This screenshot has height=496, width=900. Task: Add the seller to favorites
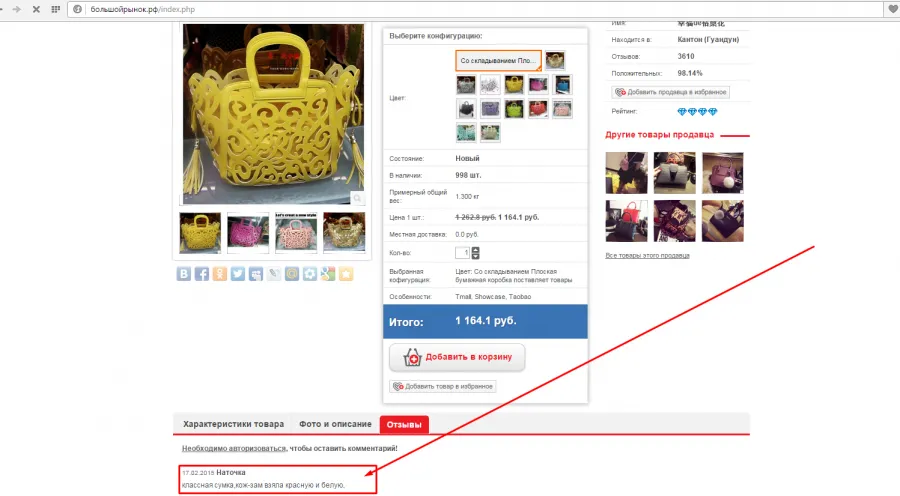671,92
